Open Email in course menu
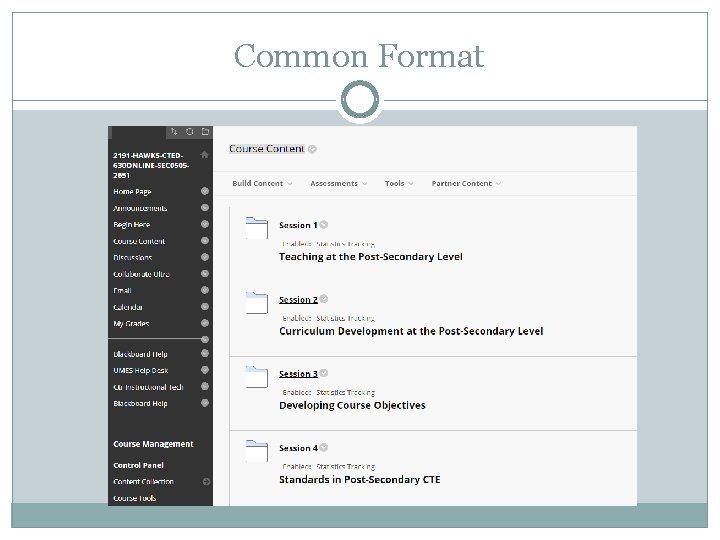This screenshot has height=540, width=720. click(x=122, y=291)
